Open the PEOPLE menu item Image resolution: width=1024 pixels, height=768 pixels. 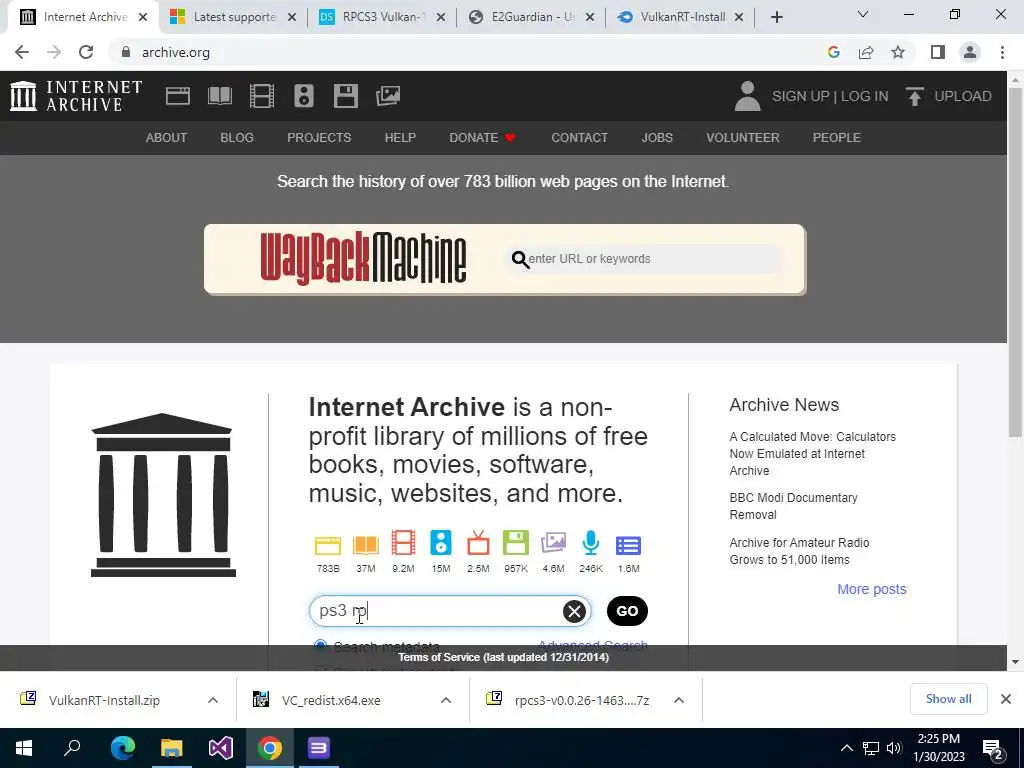click(837, 138)
